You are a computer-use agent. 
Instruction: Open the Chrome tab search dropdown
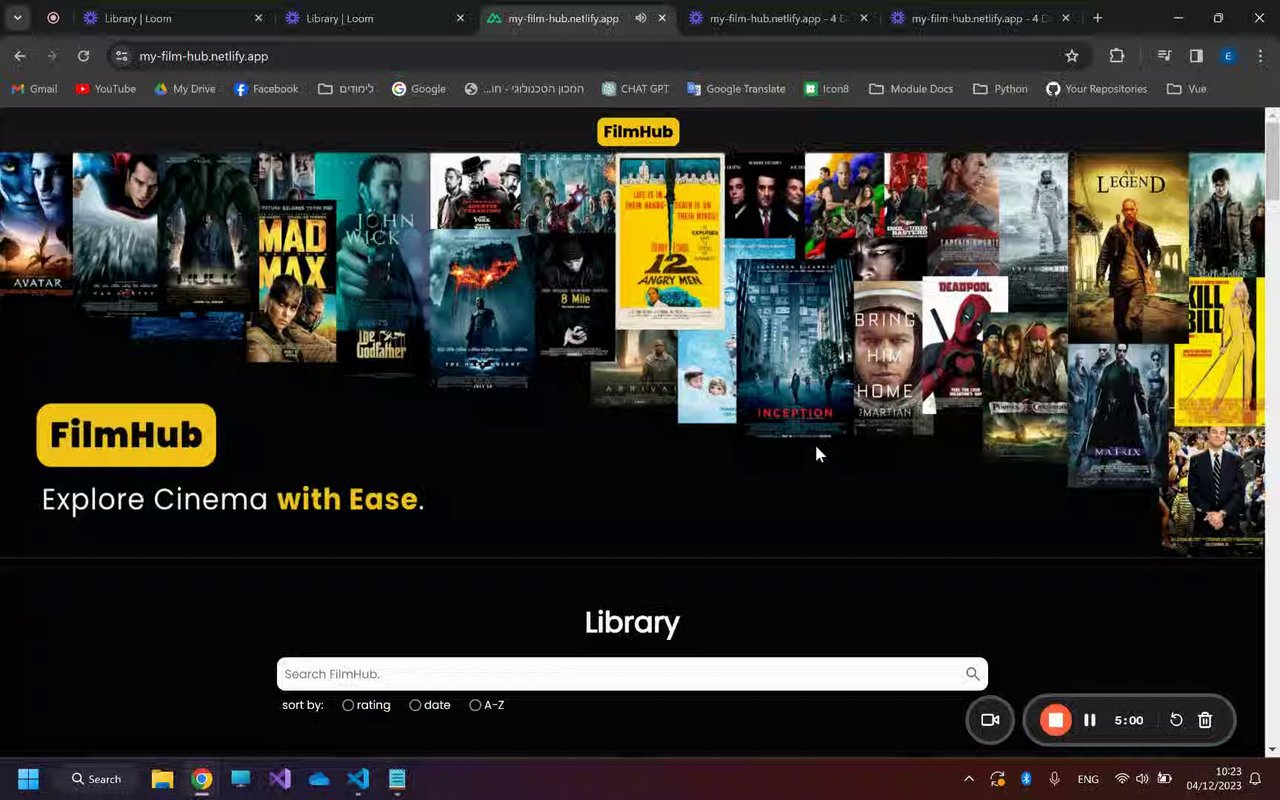click(x=17, y=18)
